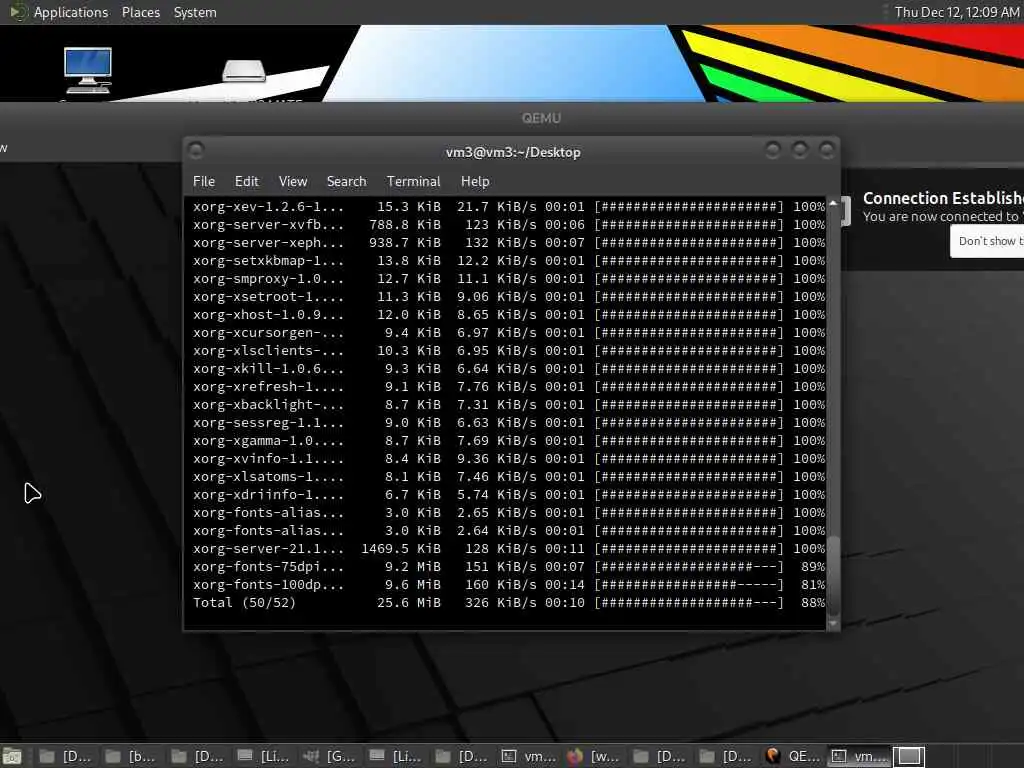Image resolution: width=1024 pixels, height=768 pixels.
Task: Click the xorg-xlsclients-... line
Action: (509, 351)
